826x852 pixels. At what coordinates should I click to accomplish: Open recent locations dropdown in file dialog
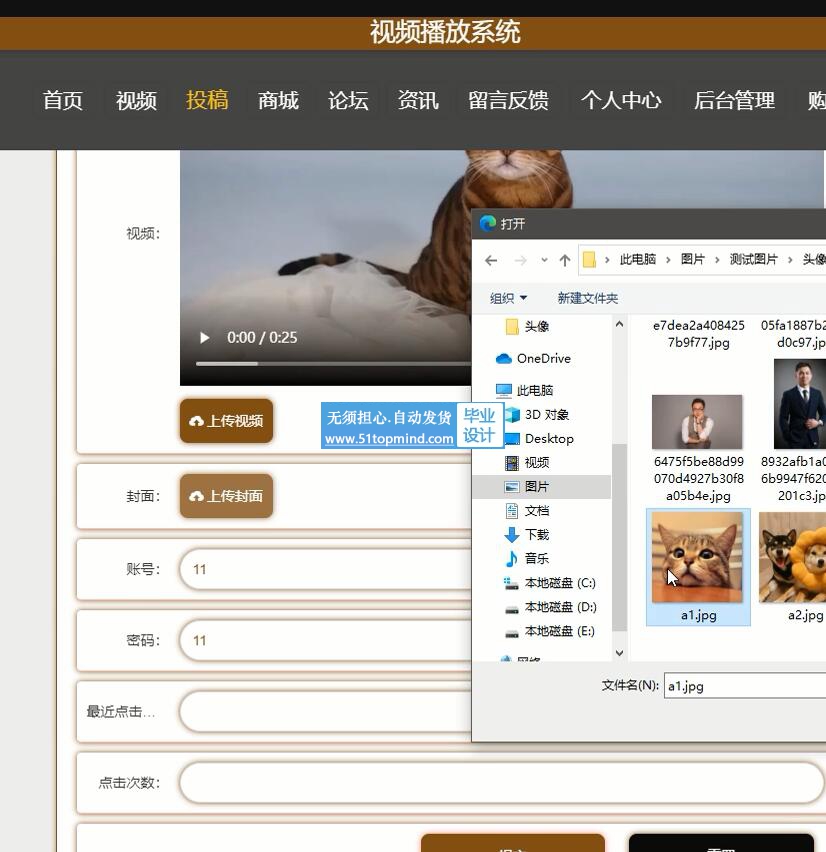(544, 260)
